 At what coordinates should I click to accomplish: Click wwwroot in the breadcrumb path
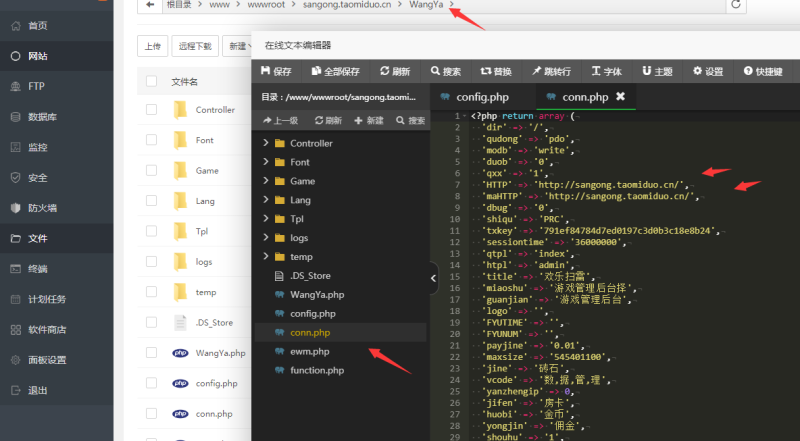(266, 5)
